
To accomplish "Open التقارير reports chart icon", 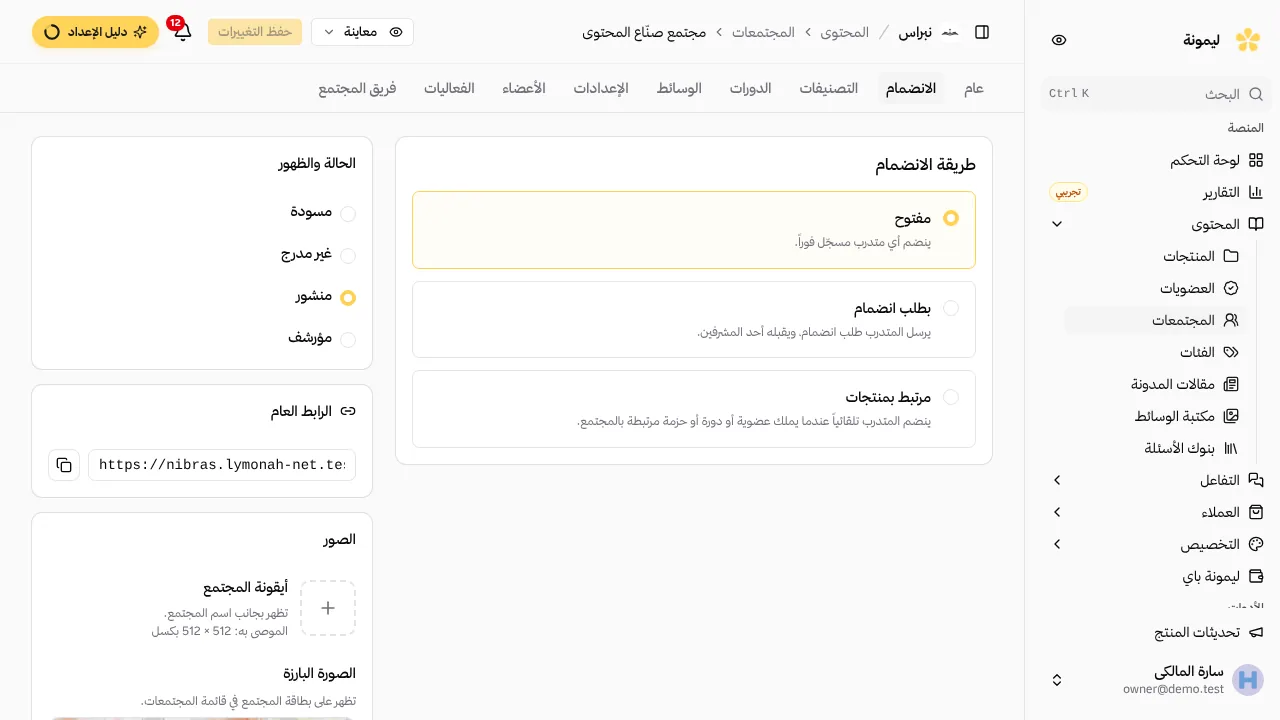I will pos(1257,192).
